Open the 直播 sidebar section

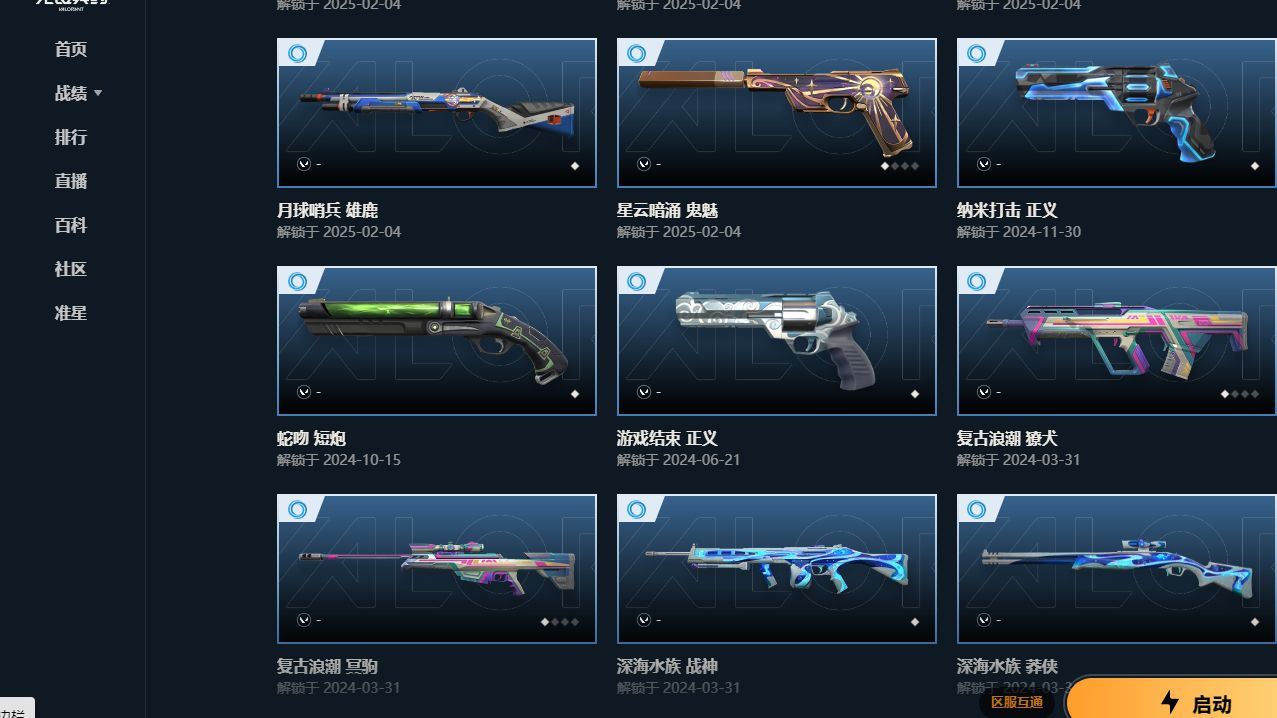pyautogui.click(x=71, y=181)
